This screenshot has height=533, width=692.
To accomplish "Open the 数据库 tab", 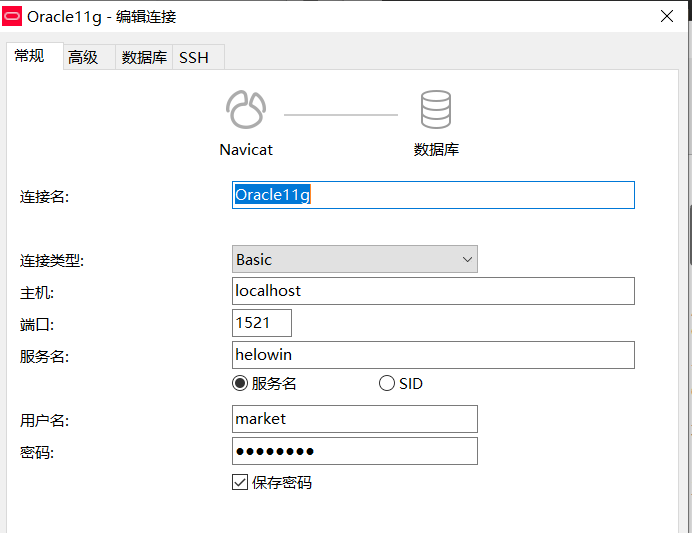I will [144, 57].
